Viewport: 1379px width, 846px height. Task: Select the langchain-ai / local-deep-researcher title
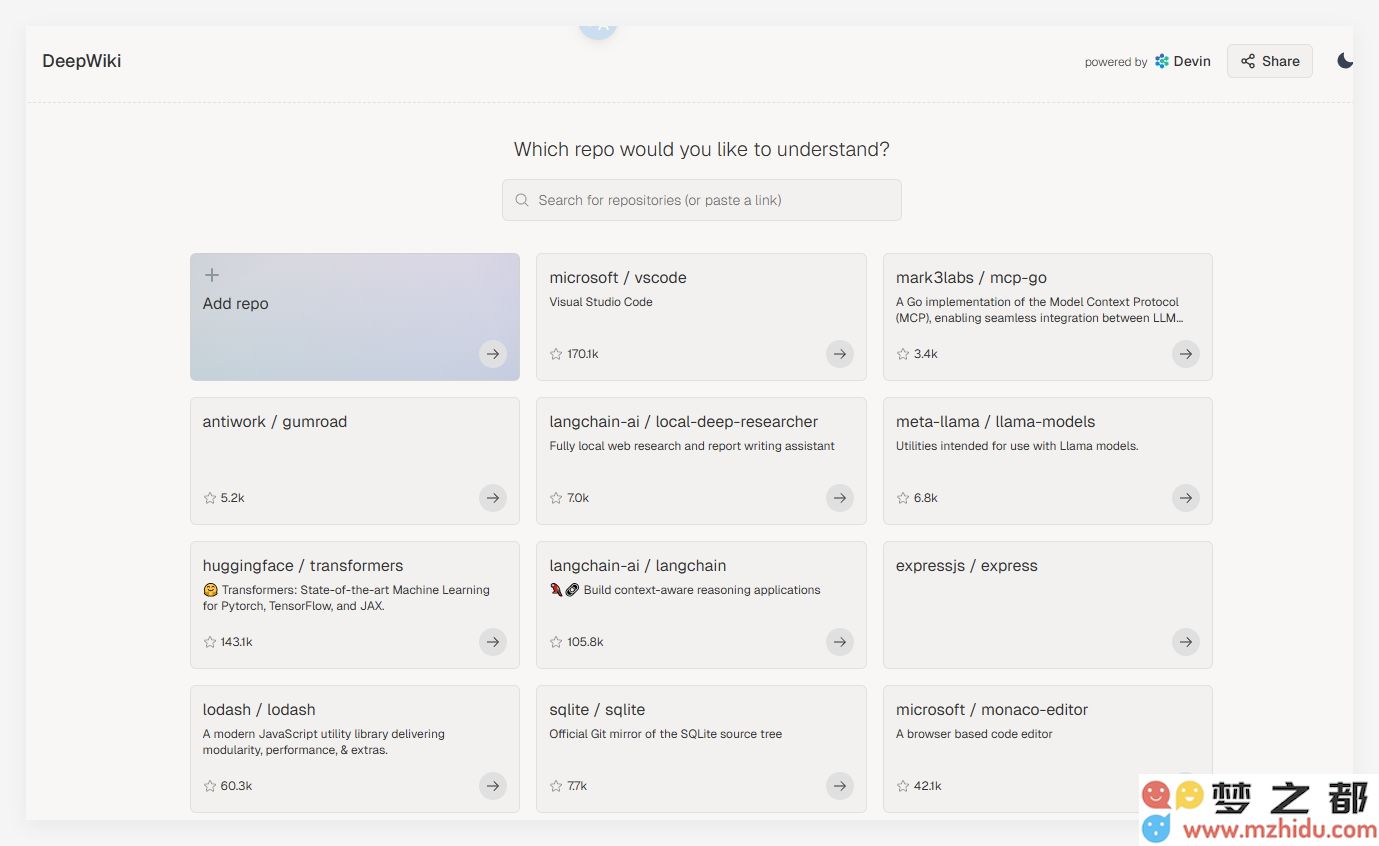tap(684, 422)
